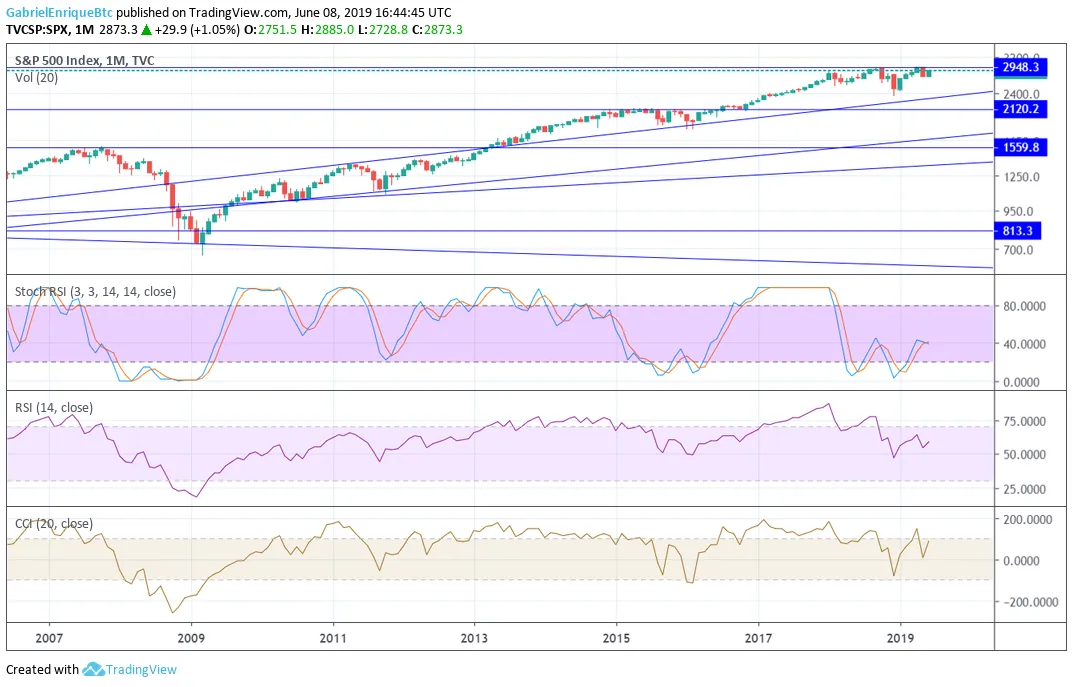
Task: Open the GabrielEnriqueBtc author profile link
Action: pos(59,12)
